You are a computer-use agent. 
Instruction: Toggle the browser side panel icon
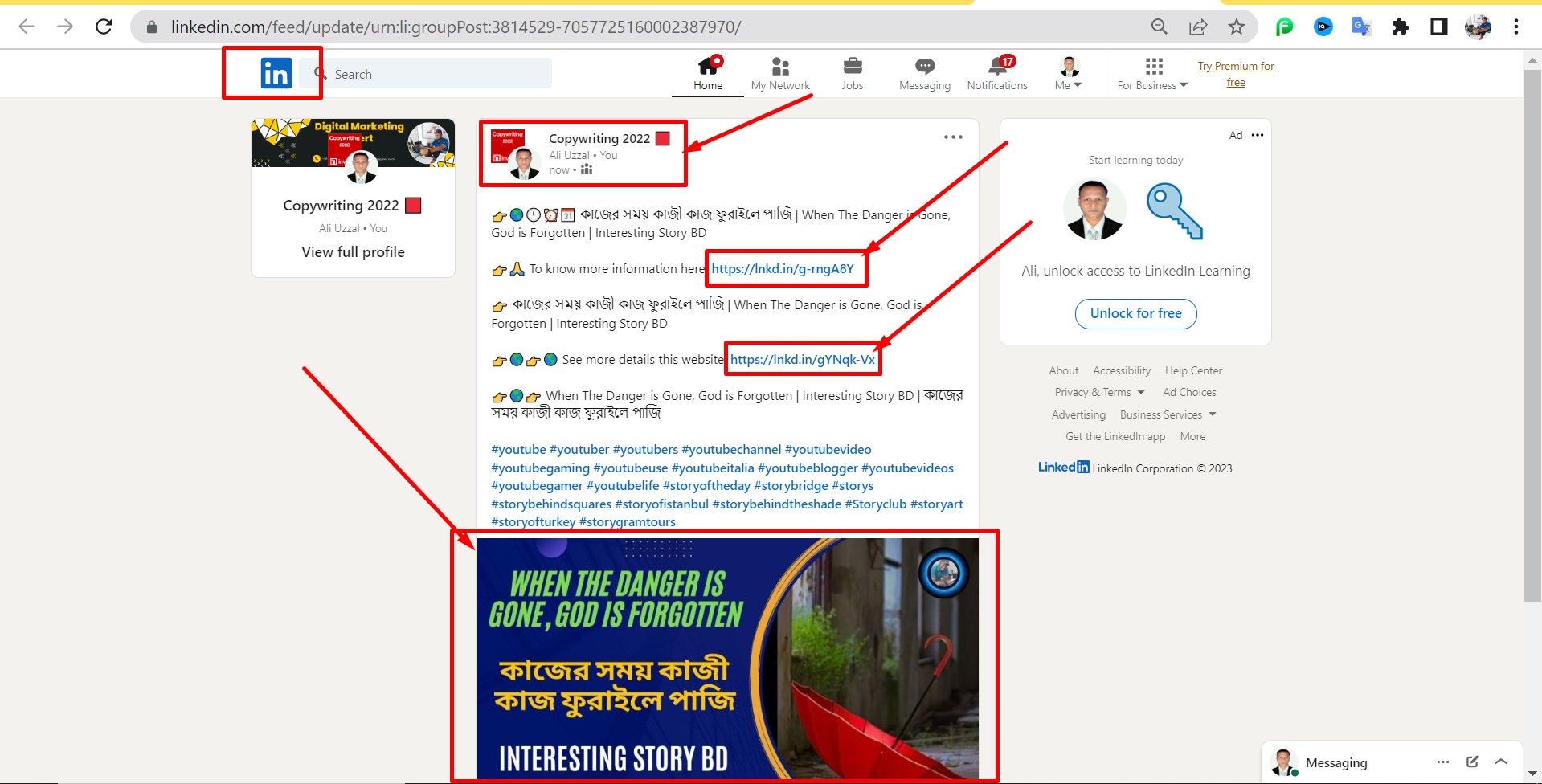[x=1439, y=27]
